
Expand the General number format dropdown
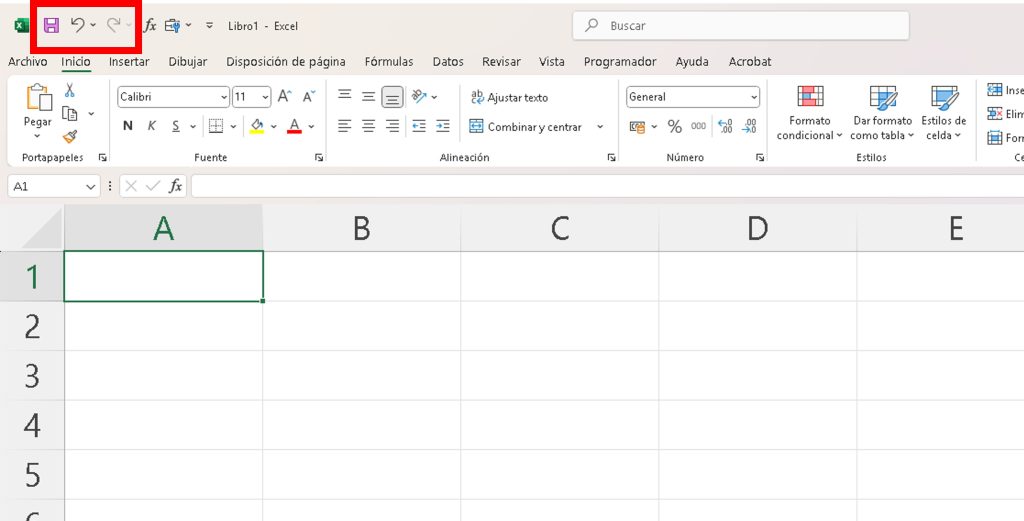point(753,97)
